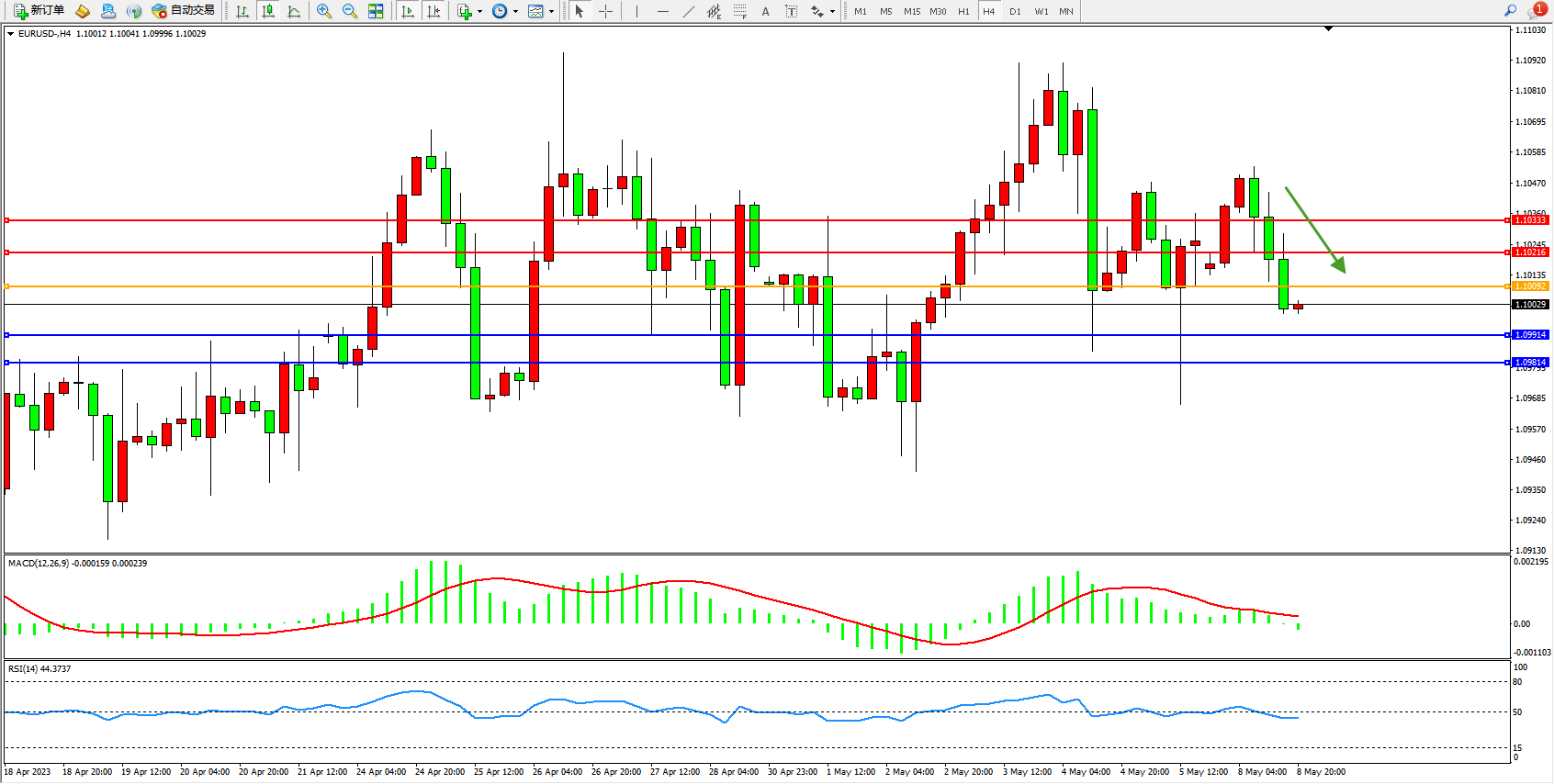This screenshot has width=1554, height=784.
Task: Tile chart windows using the grid icon
Action: coord(376,11)
